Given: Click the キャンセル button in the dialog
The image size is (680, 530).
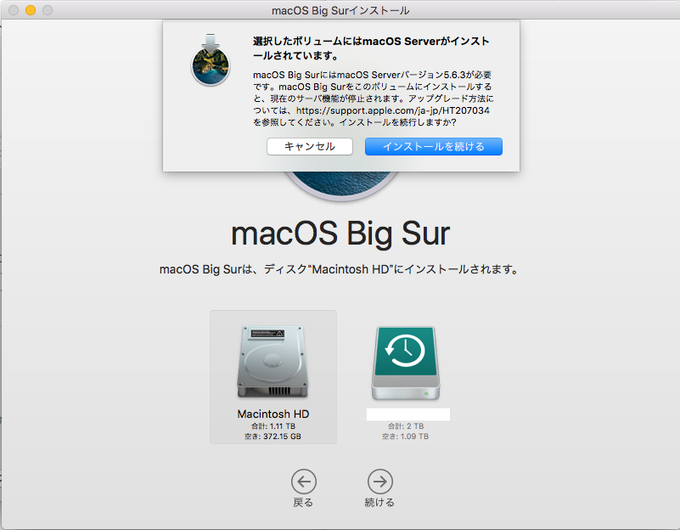Looking at the screenshot, I should (309, 147).
